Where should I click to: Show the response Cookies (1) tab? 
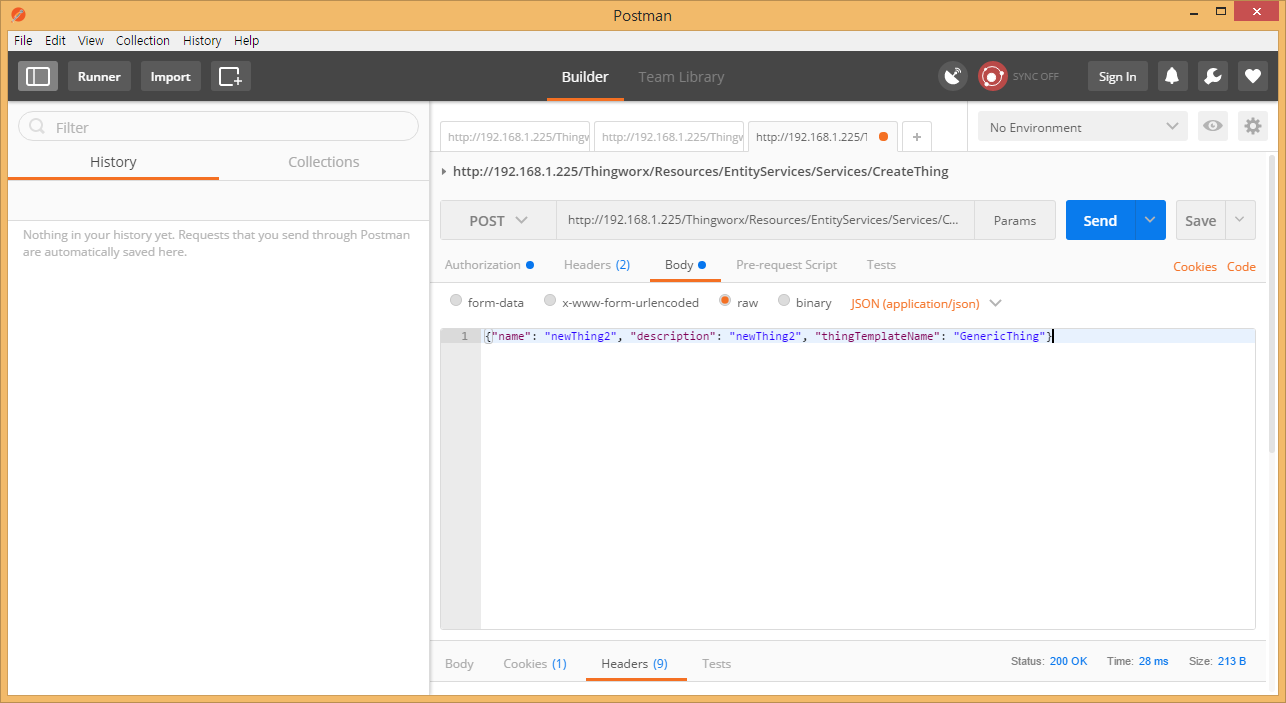(535, 663)
